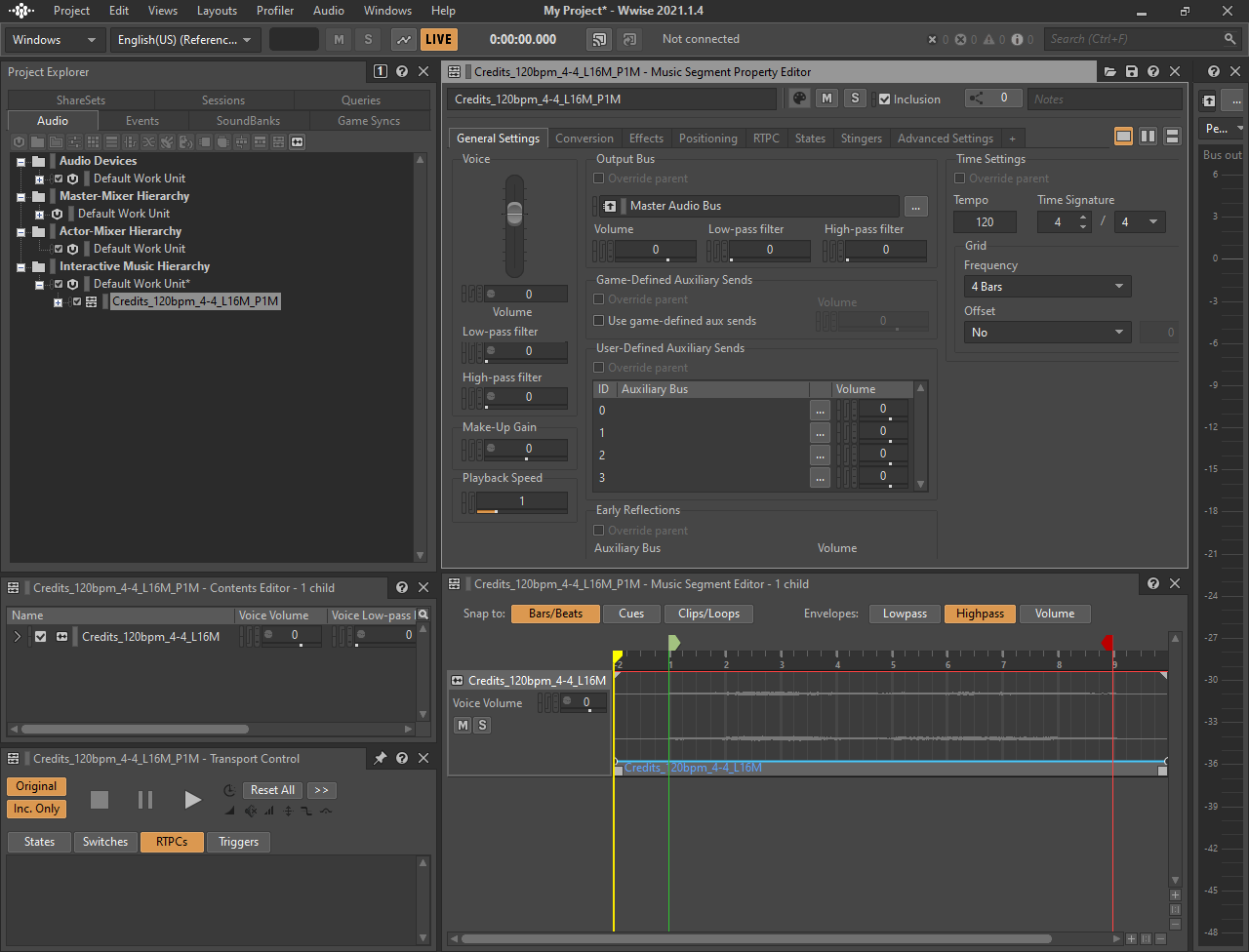Click the Music Track icon in Project Explorer toolbar
The width and height of the screenshot is (1249, 952).
pos(297,141)
